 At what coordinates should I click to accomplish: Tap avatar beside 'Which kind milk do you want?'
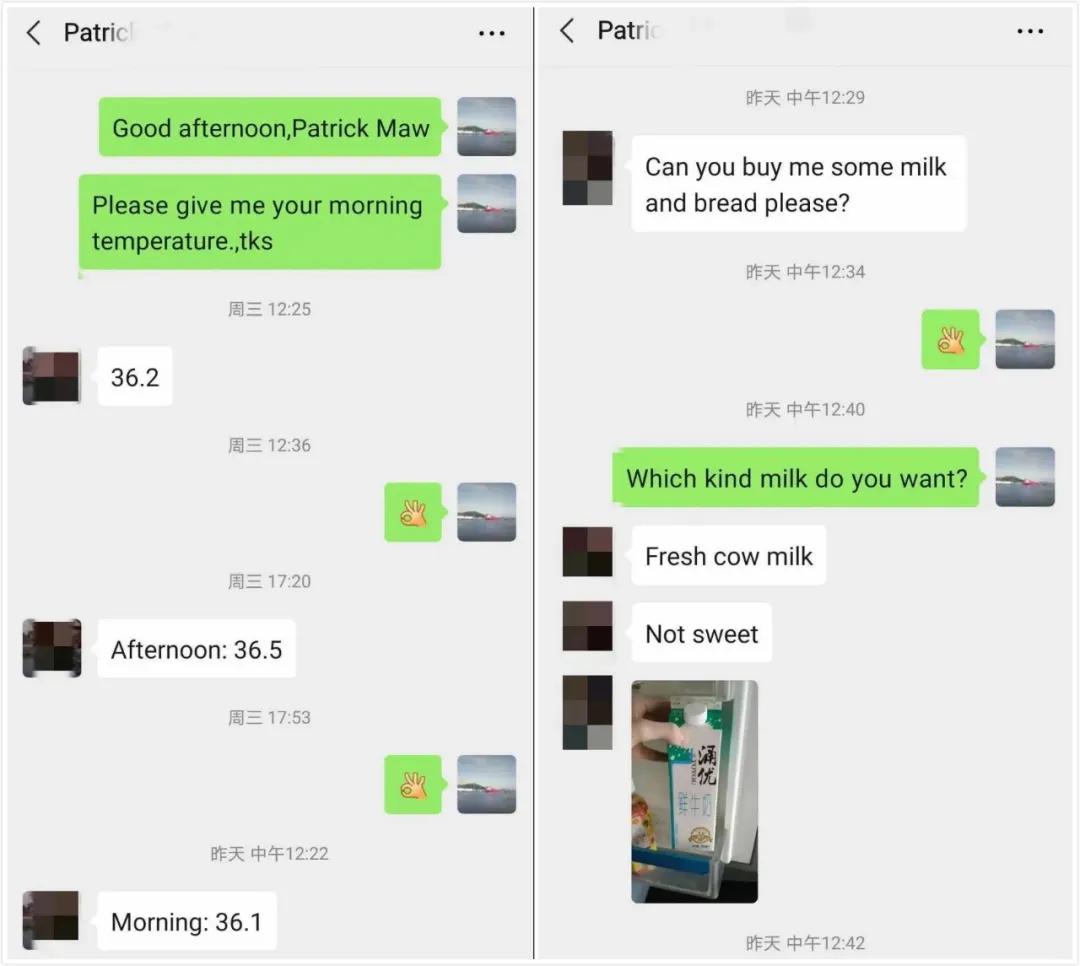click(x=1025, y=477)
